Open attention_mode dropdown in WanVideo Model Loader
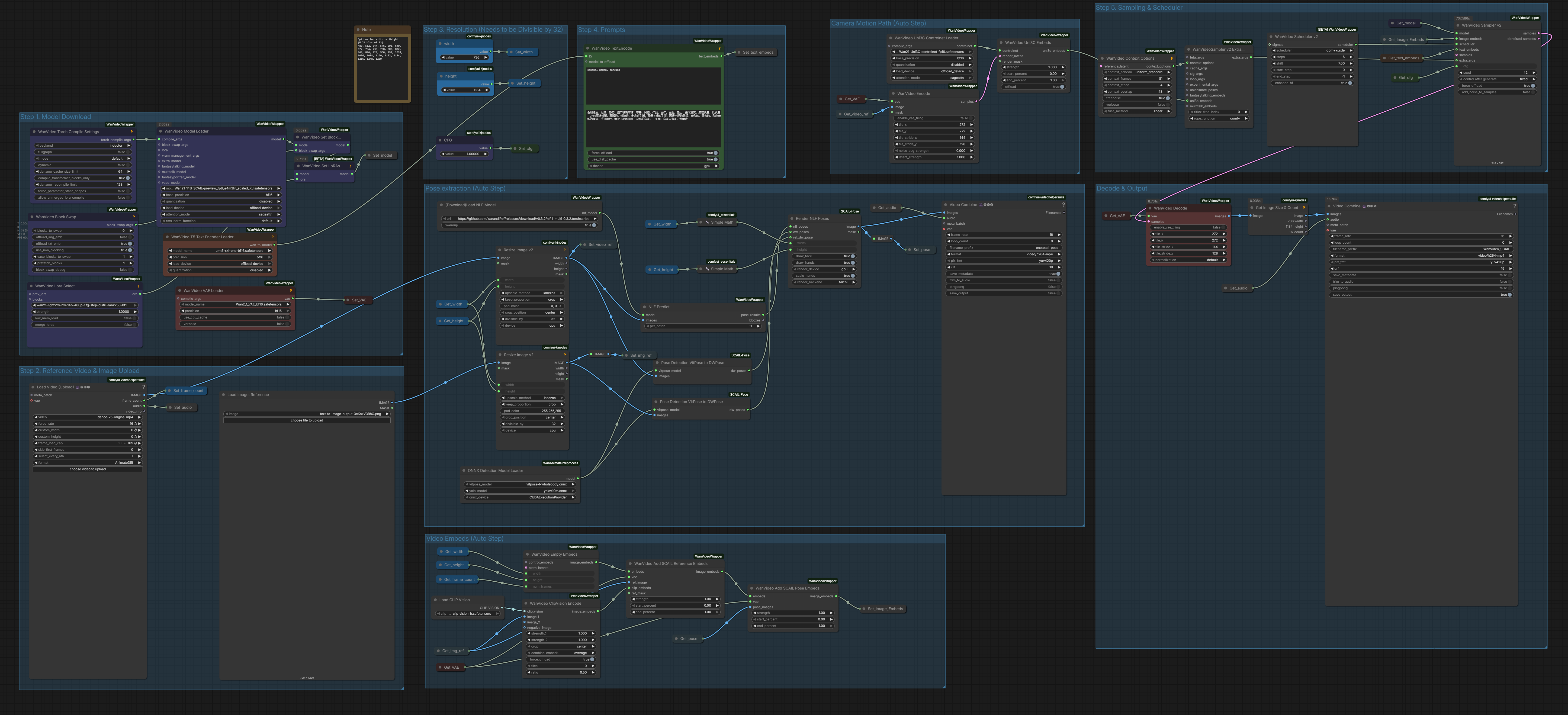1568x715 pixels. tap(220, 214)
